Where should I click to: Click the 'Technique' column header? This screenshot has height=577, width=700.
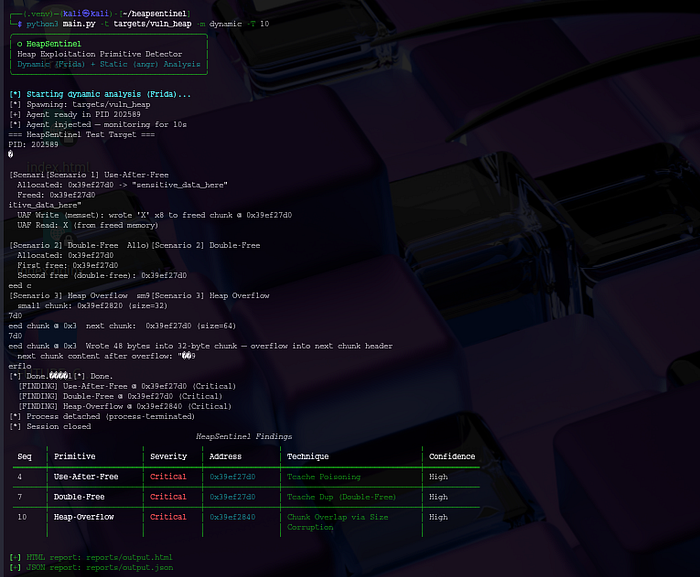(x=308, y=456)
